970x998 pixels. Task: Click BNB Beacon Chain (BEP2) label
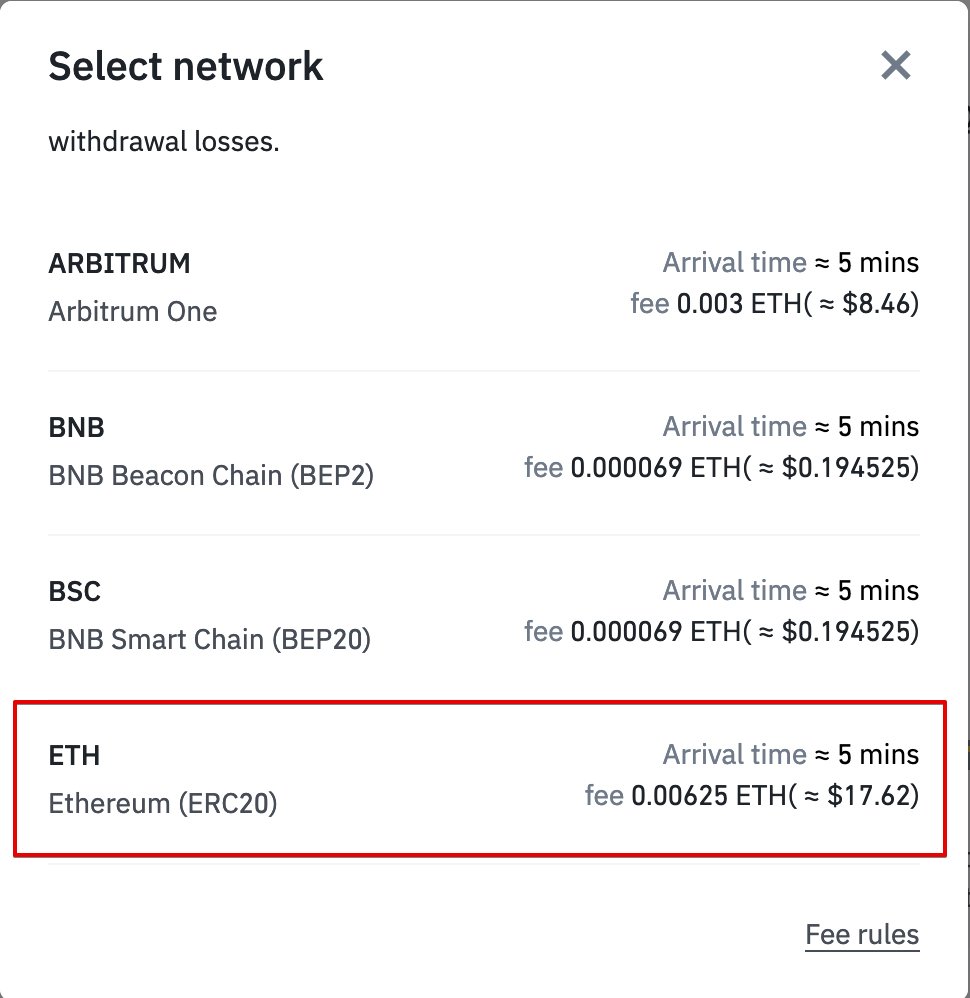210,475
